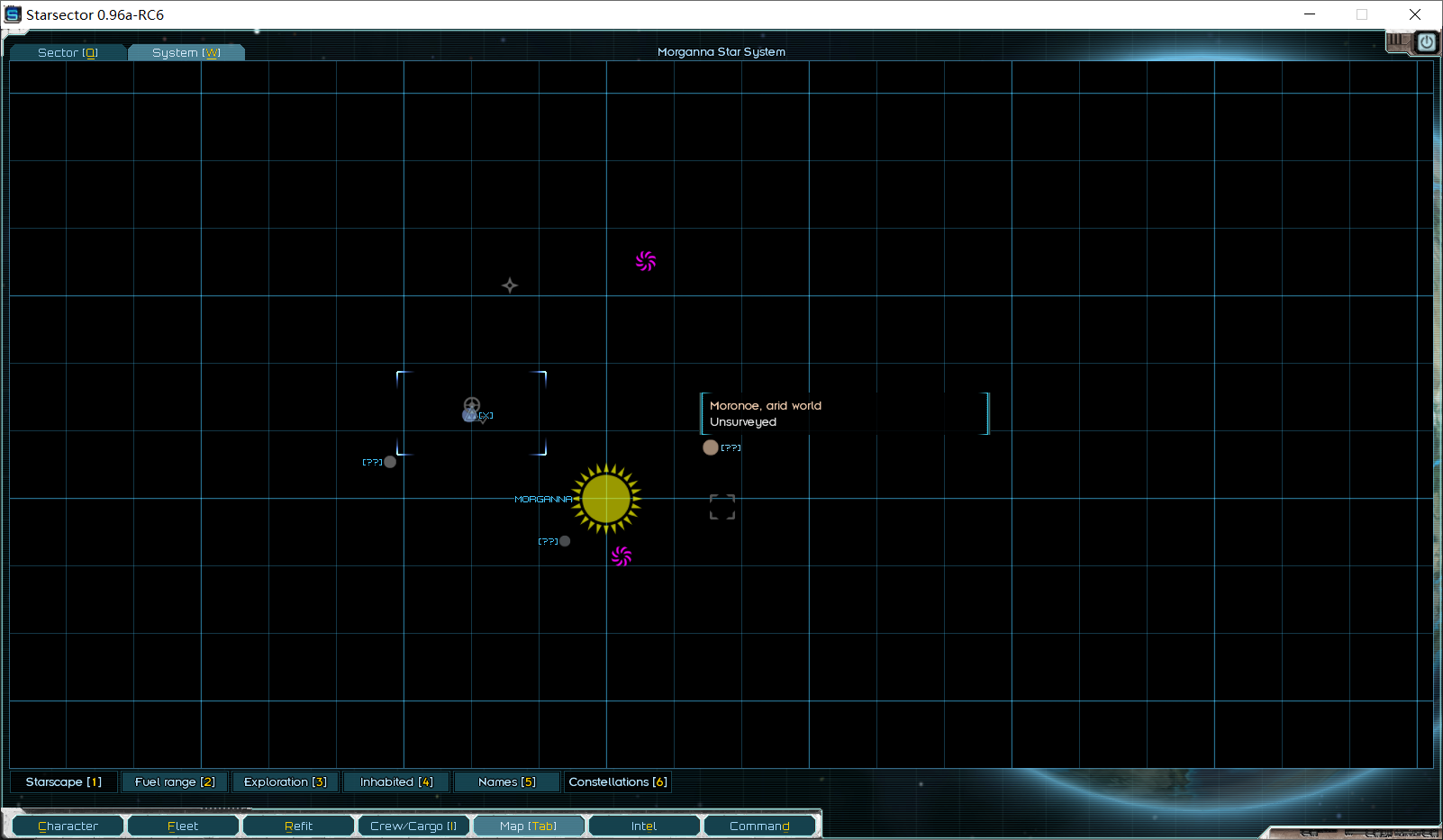Click the four-pointed star marker on the map
The height and width of the screenshot is (840, 1443).
510,285
